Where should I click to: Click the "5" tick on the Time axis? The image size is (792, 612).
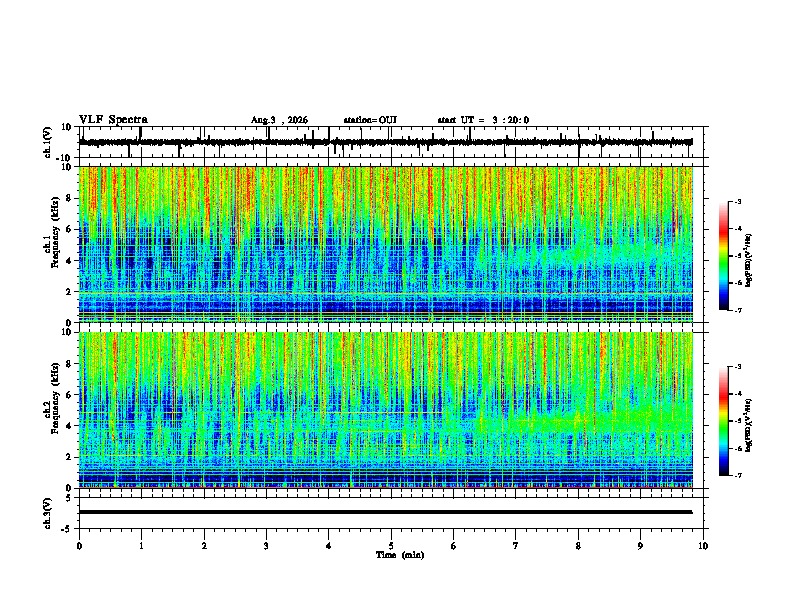pyautogui.click(x=391, y=546)
